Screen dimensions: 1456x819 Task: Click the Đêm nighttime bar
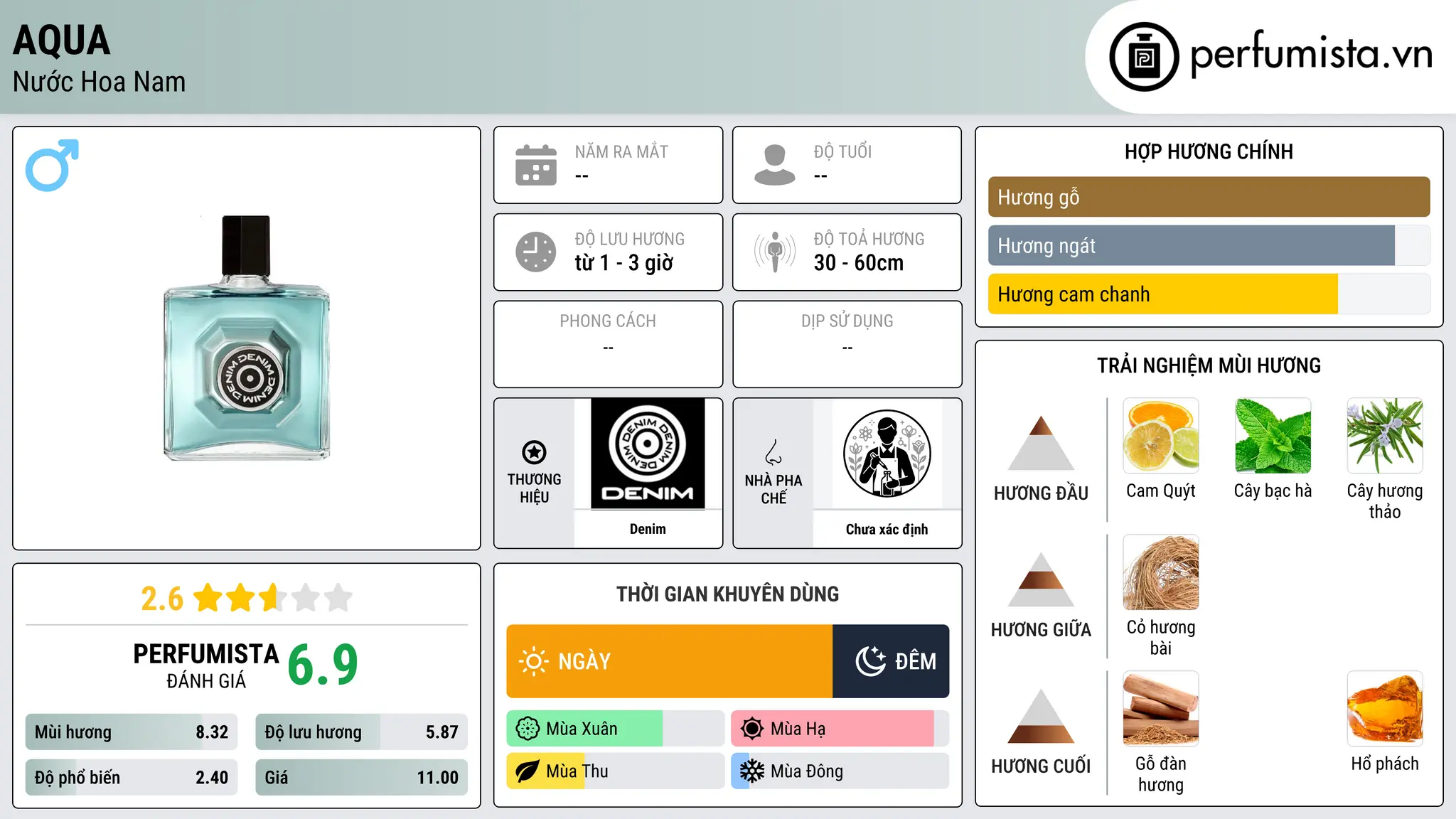(x=891, y=661)
